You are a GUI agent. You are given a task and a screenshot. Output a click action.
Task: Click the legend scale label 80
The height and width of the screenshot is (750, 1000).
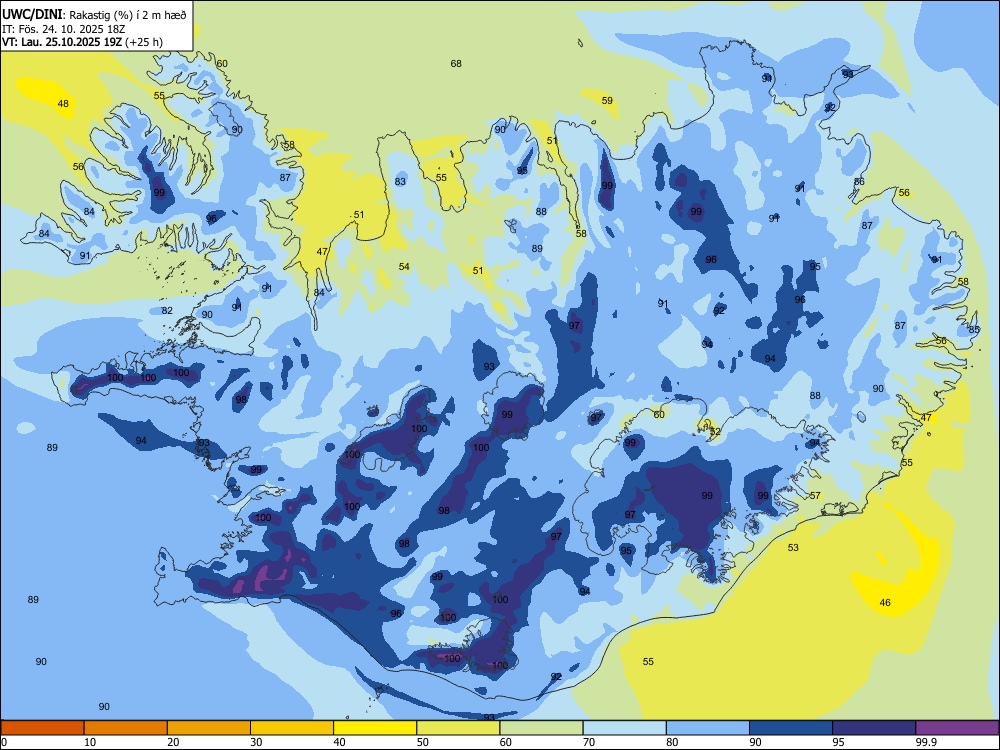pos(672,742)
